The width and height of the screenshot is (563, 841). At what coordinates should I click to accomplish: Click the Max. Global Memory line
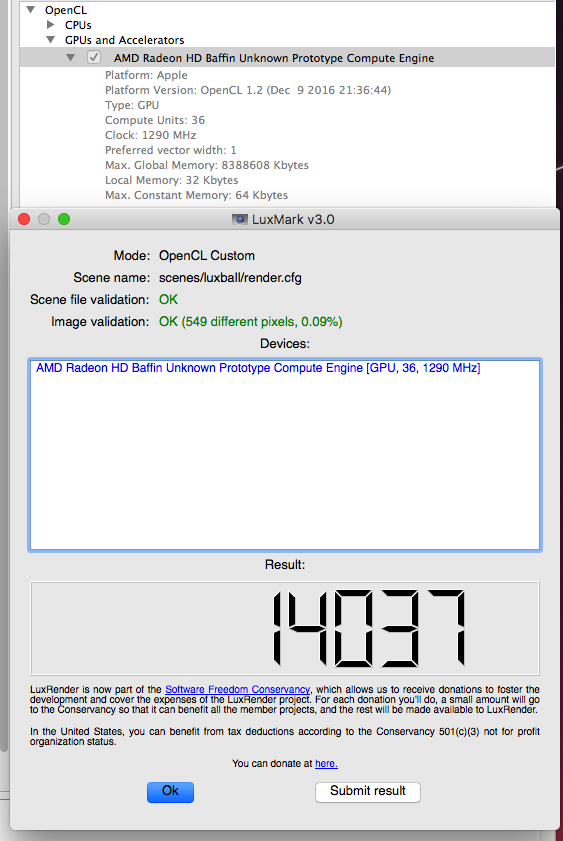coord(206,165)
